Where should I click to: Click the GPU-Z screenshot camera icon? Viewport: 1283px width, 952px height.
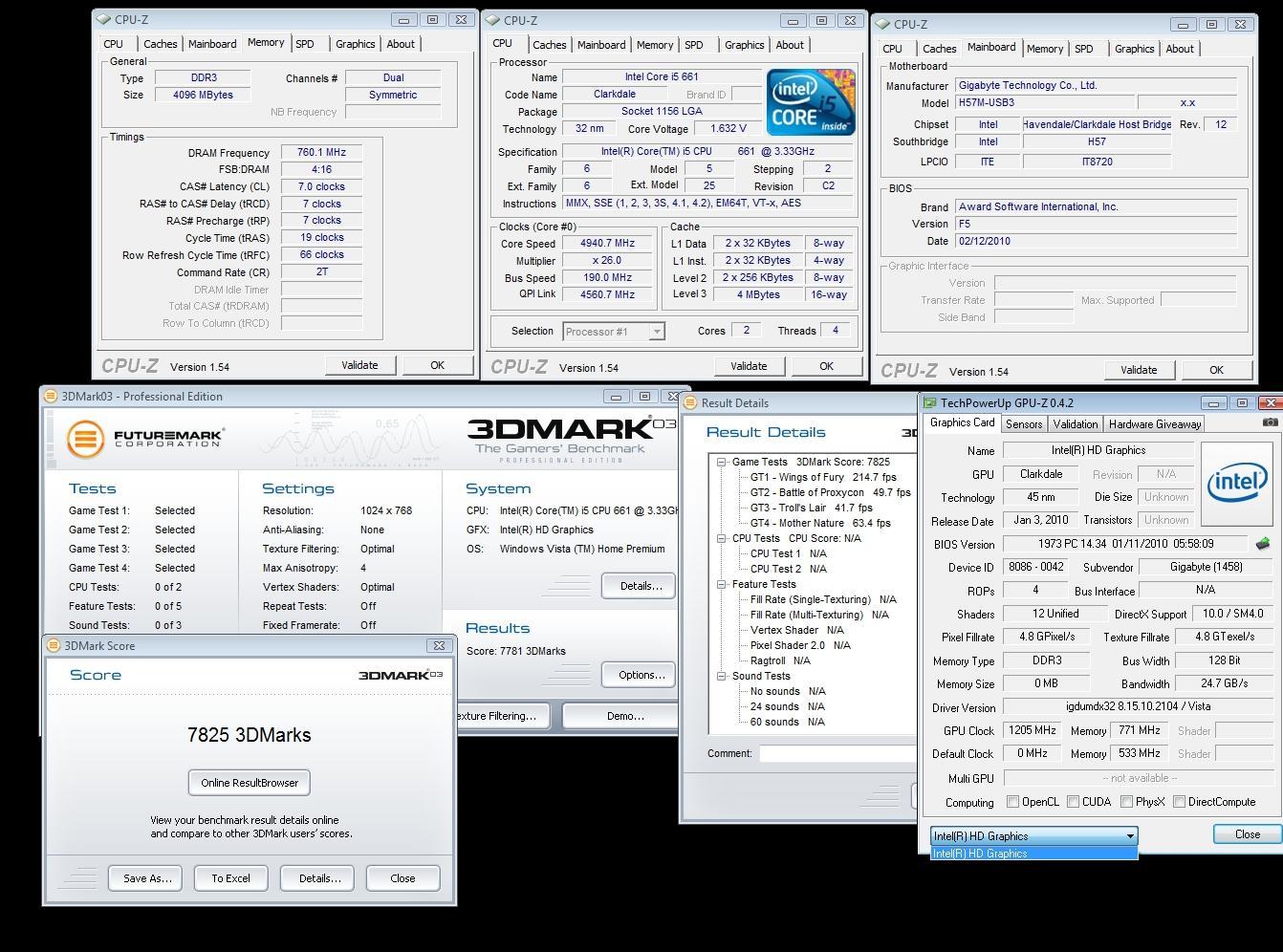(1270, 422)
